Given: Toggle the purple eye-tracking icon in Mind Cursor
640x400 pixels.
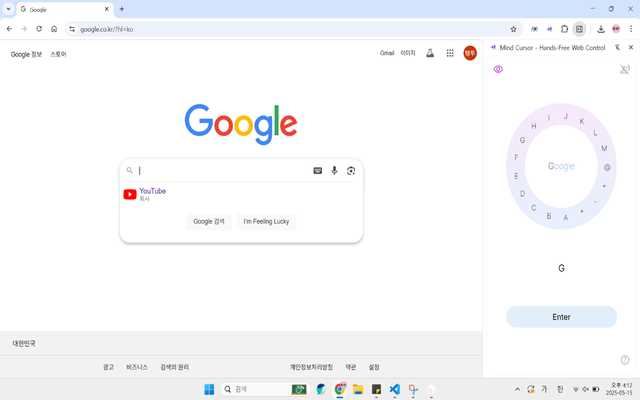Looking at the screenshot, I should (498, 69).
